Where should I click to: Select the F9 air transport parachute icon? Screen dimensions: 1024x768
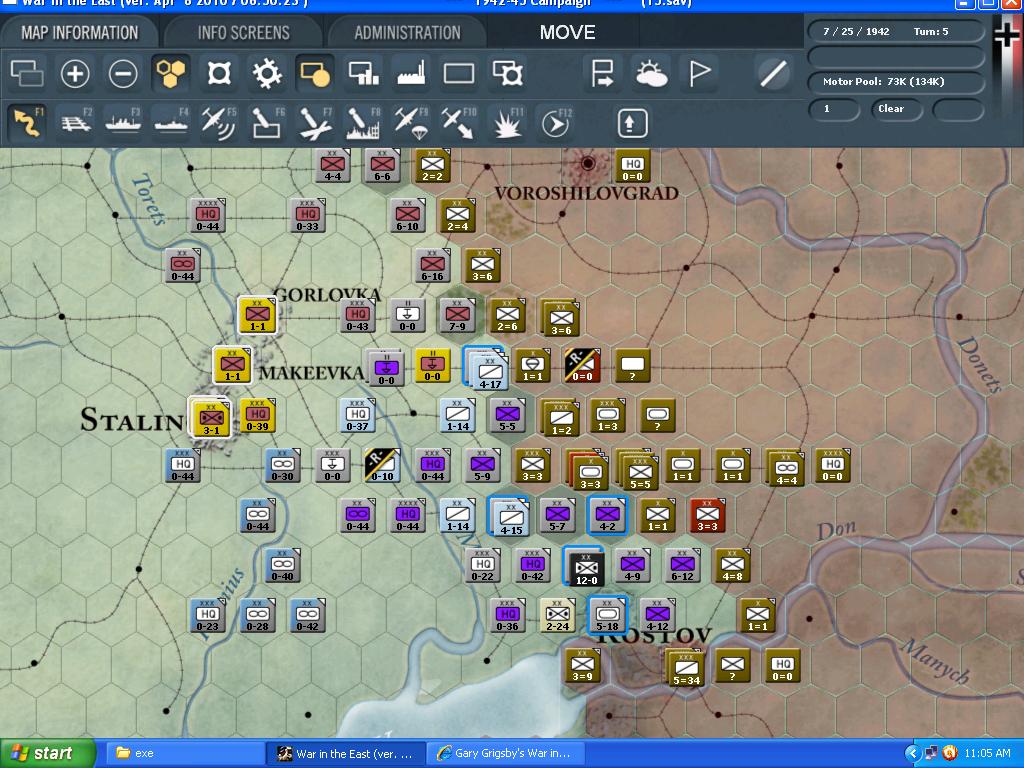coord(411,123)
